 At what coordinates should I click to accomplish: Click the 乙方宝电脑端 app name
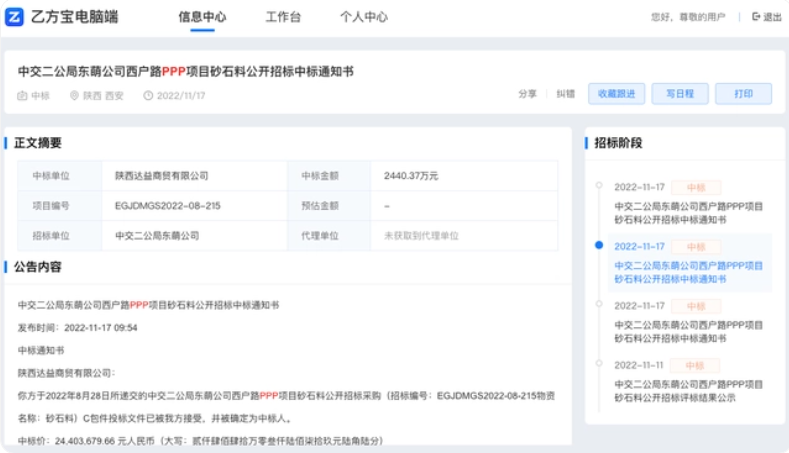(x=74, y=17)
